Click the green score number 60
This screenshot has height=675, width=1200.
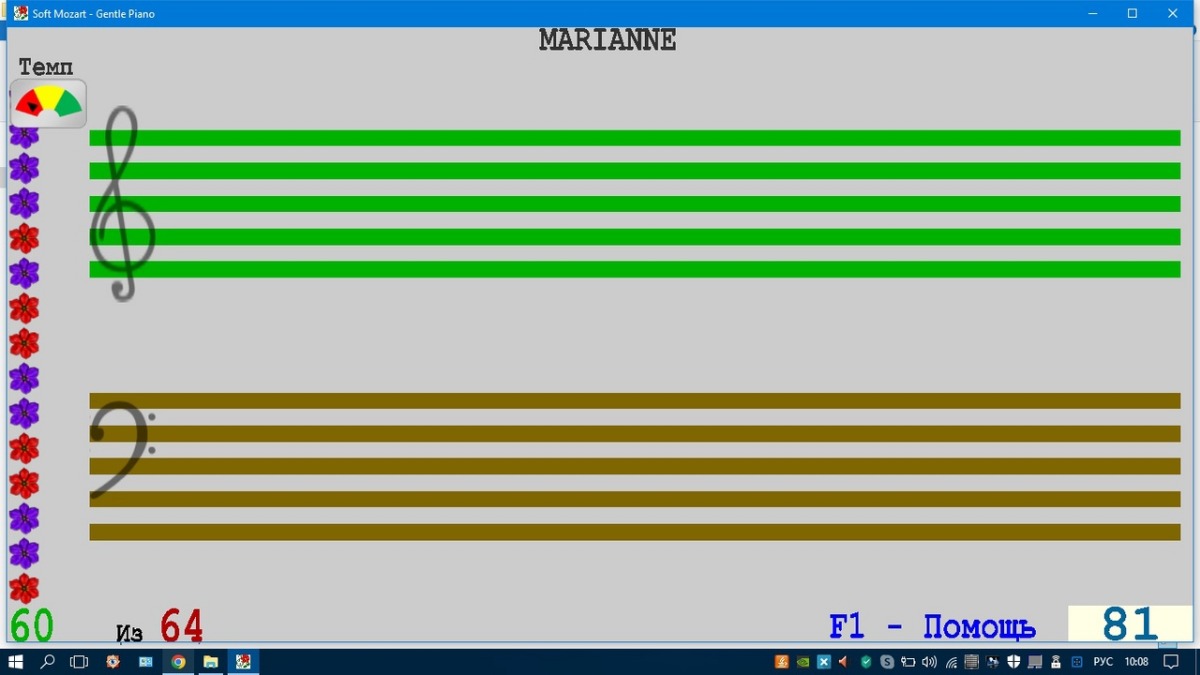(x=32, y=626)
